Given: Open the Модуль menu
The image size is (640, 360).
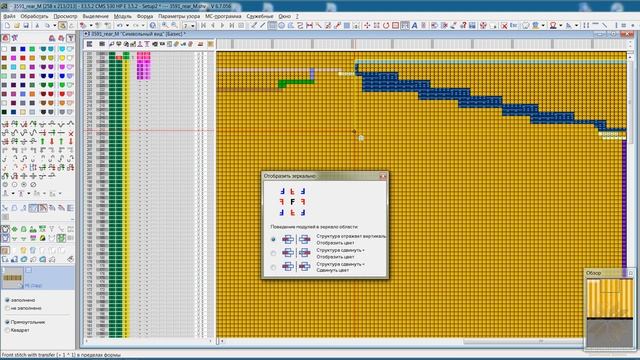Looking at the screenshot, I should tap(122, 16).
